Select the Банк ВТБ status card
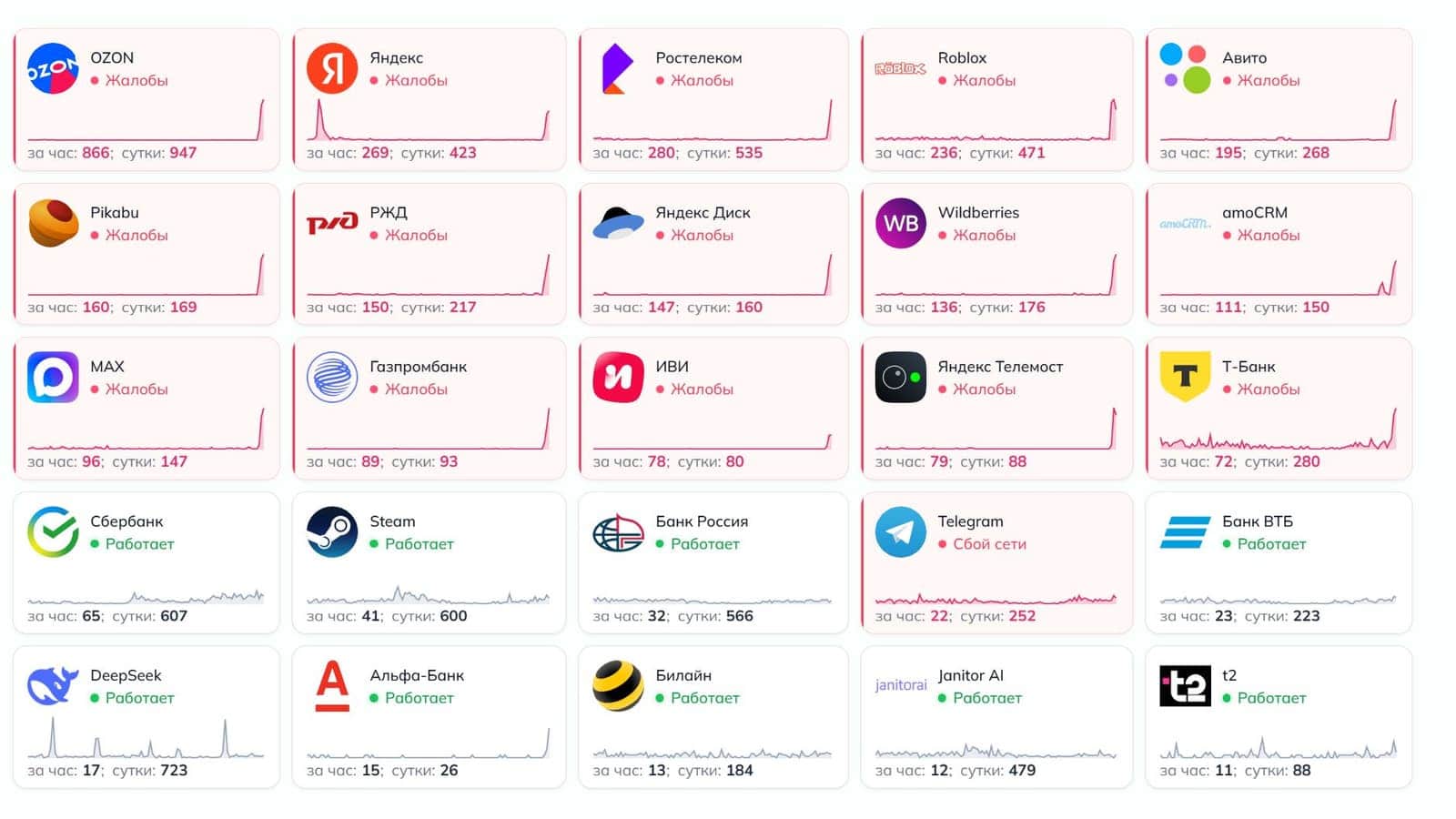This screenshot has width=1456, height=819. pos(1279,562)
